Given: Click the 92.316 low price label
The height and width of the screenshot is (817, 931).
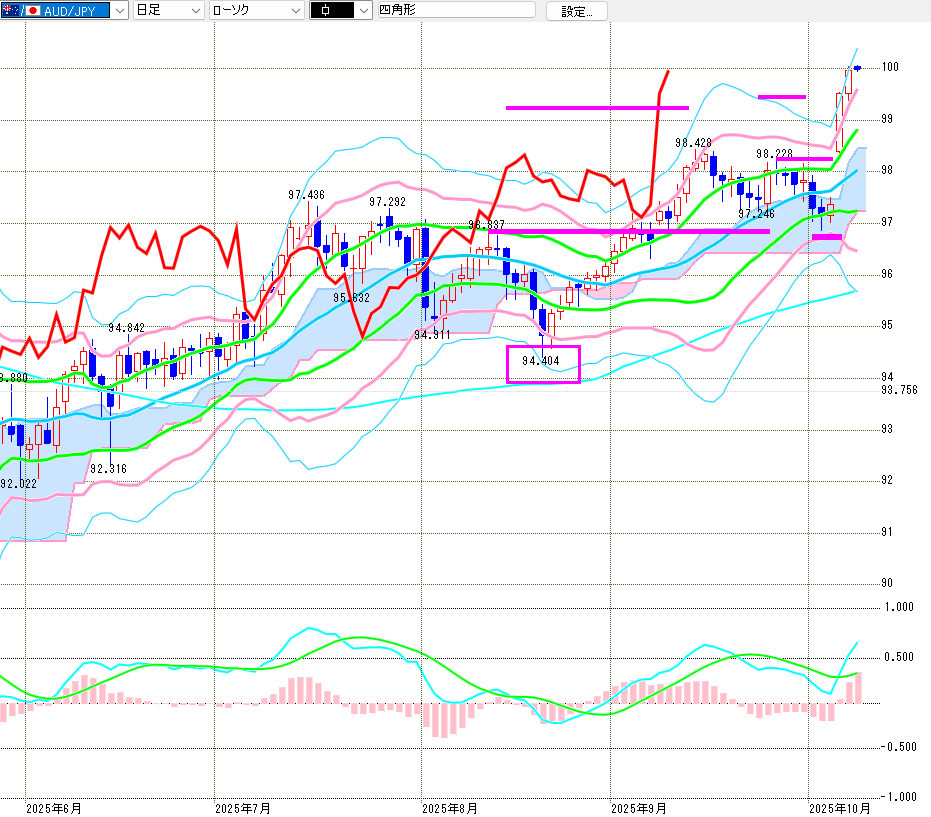Looking at the screenshot, I should point(108,468).
